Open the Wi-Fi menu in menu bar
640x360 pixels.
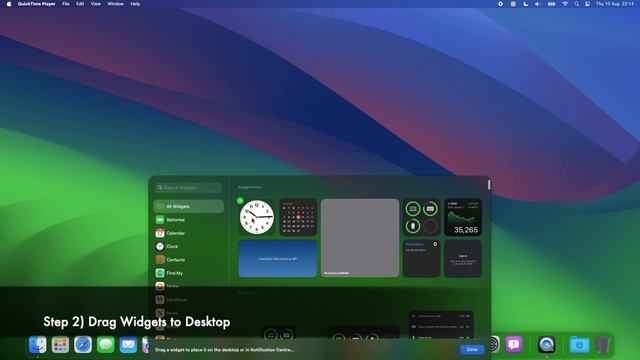565,4
